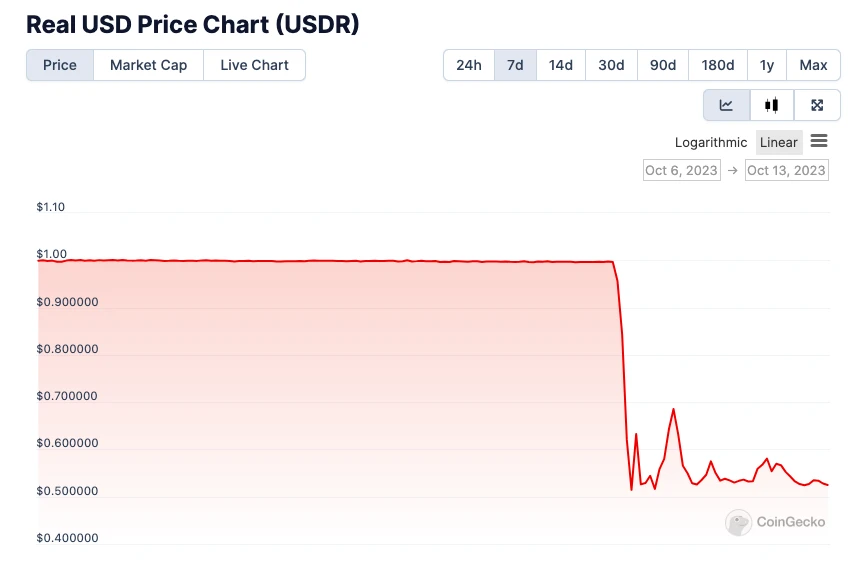Viewport: 851px width, 565px height.
Task: Switch to candlestick chart icon
Action: pos(771,105)
